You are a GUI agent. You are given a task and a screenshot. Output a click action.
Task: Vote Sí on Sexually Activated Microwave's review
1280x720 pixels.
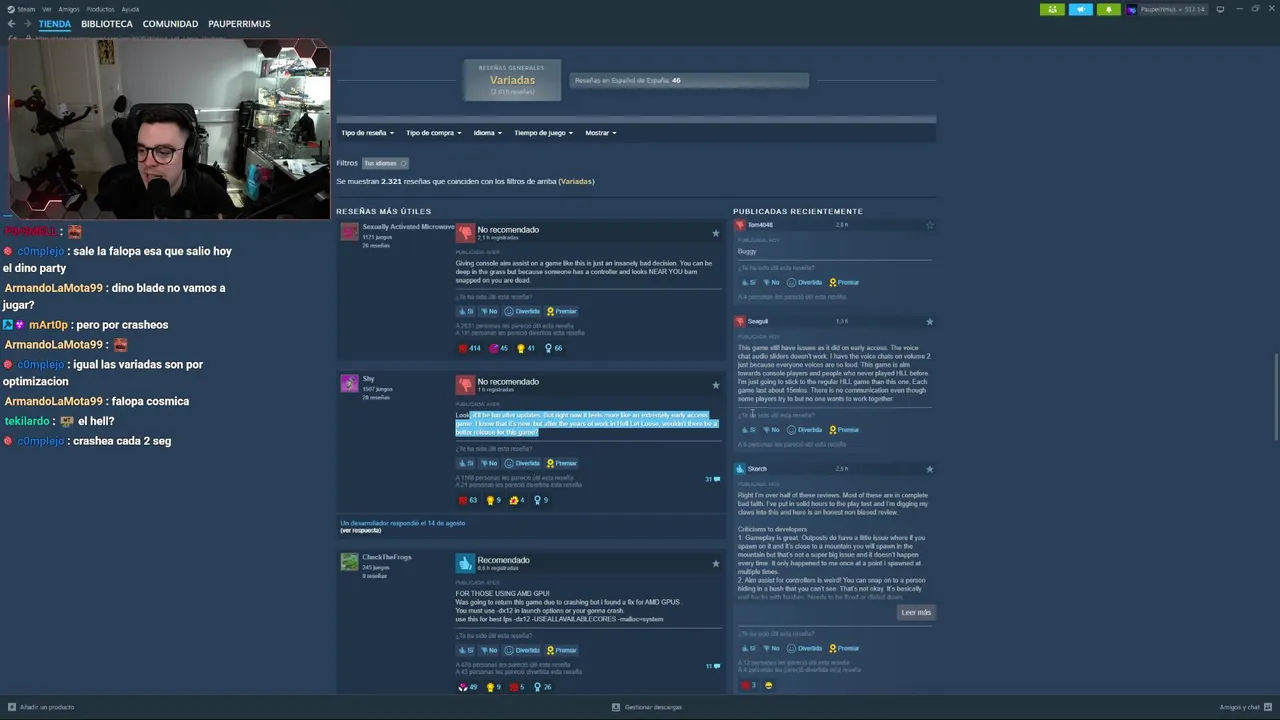coord(465,311)
